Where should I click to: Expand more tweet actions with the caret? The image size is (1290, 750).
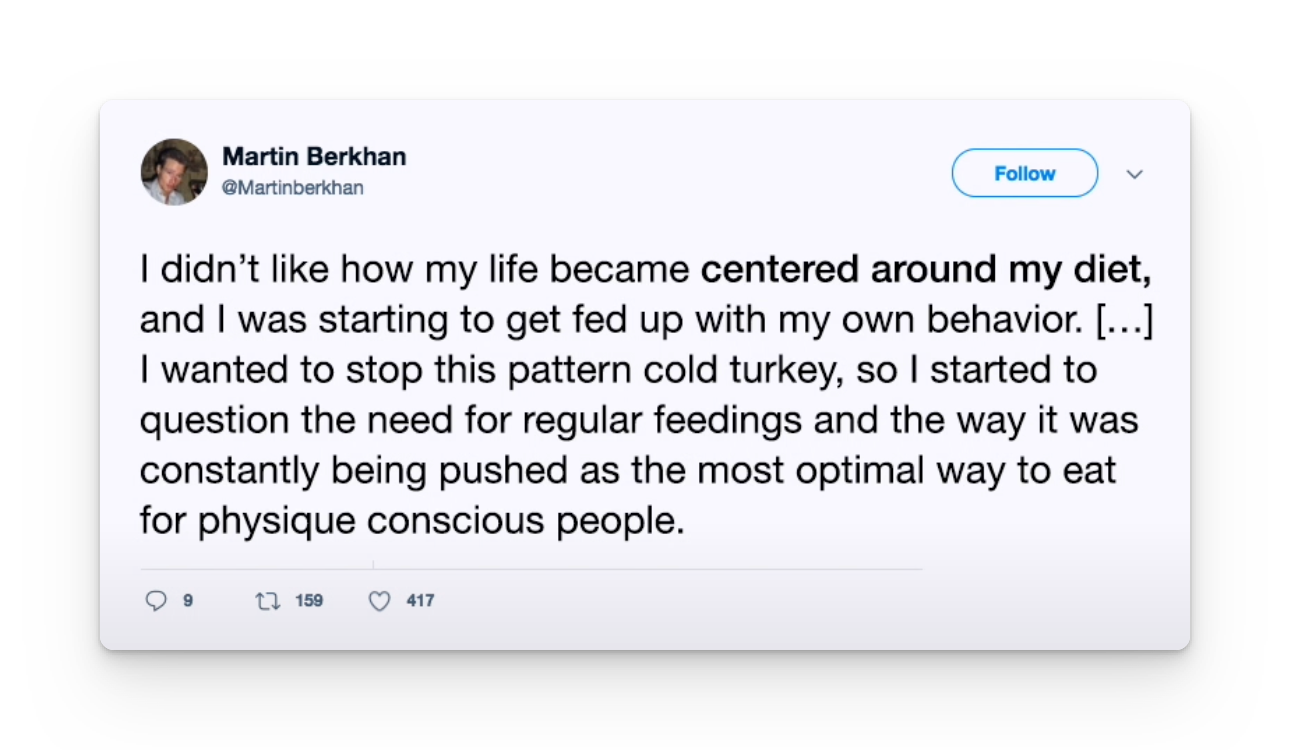click(x=1135, y=174)
